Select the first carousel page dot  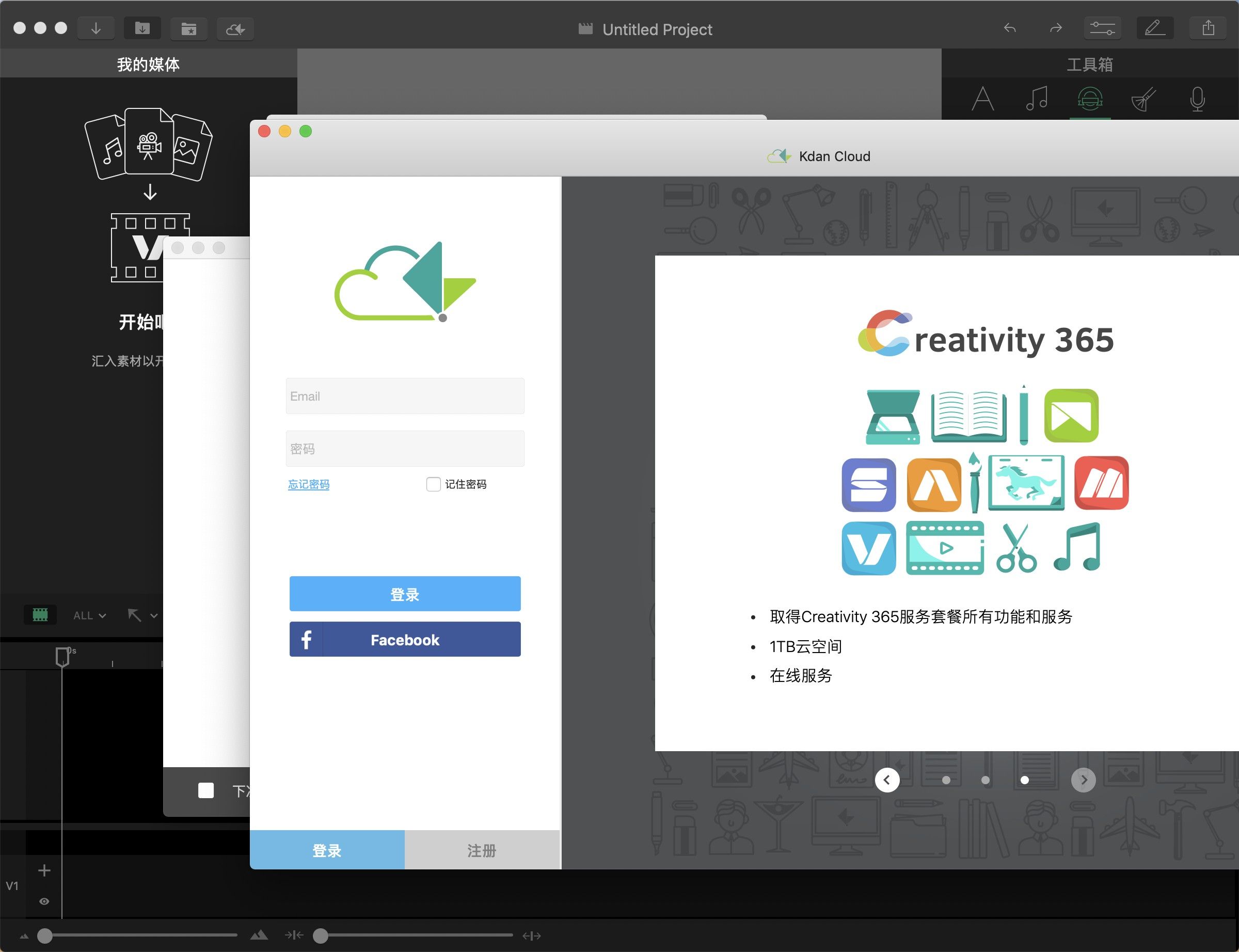pyautogui.click(x=946, y=780)
